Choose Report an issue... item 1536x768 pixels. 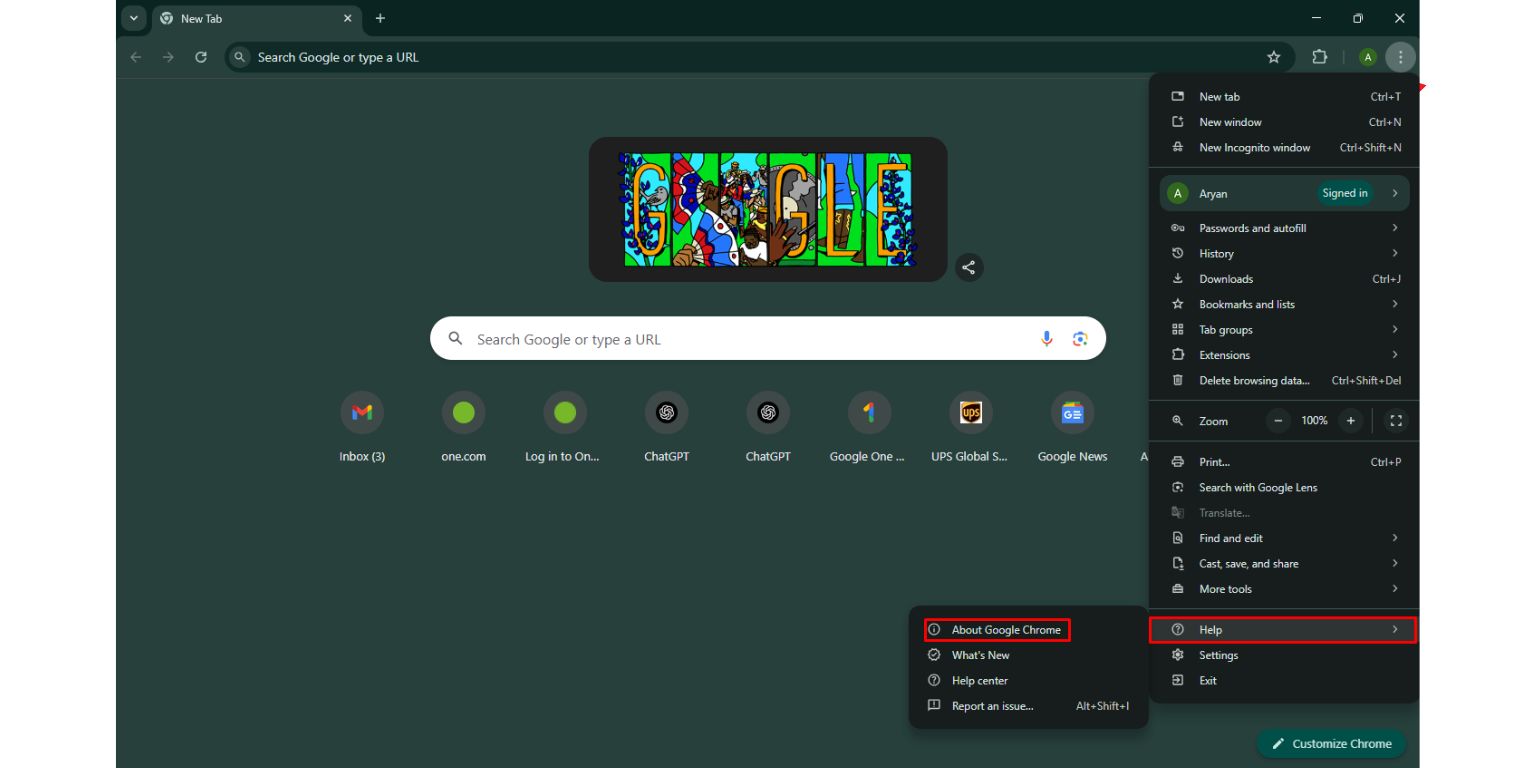[1028, 706]
